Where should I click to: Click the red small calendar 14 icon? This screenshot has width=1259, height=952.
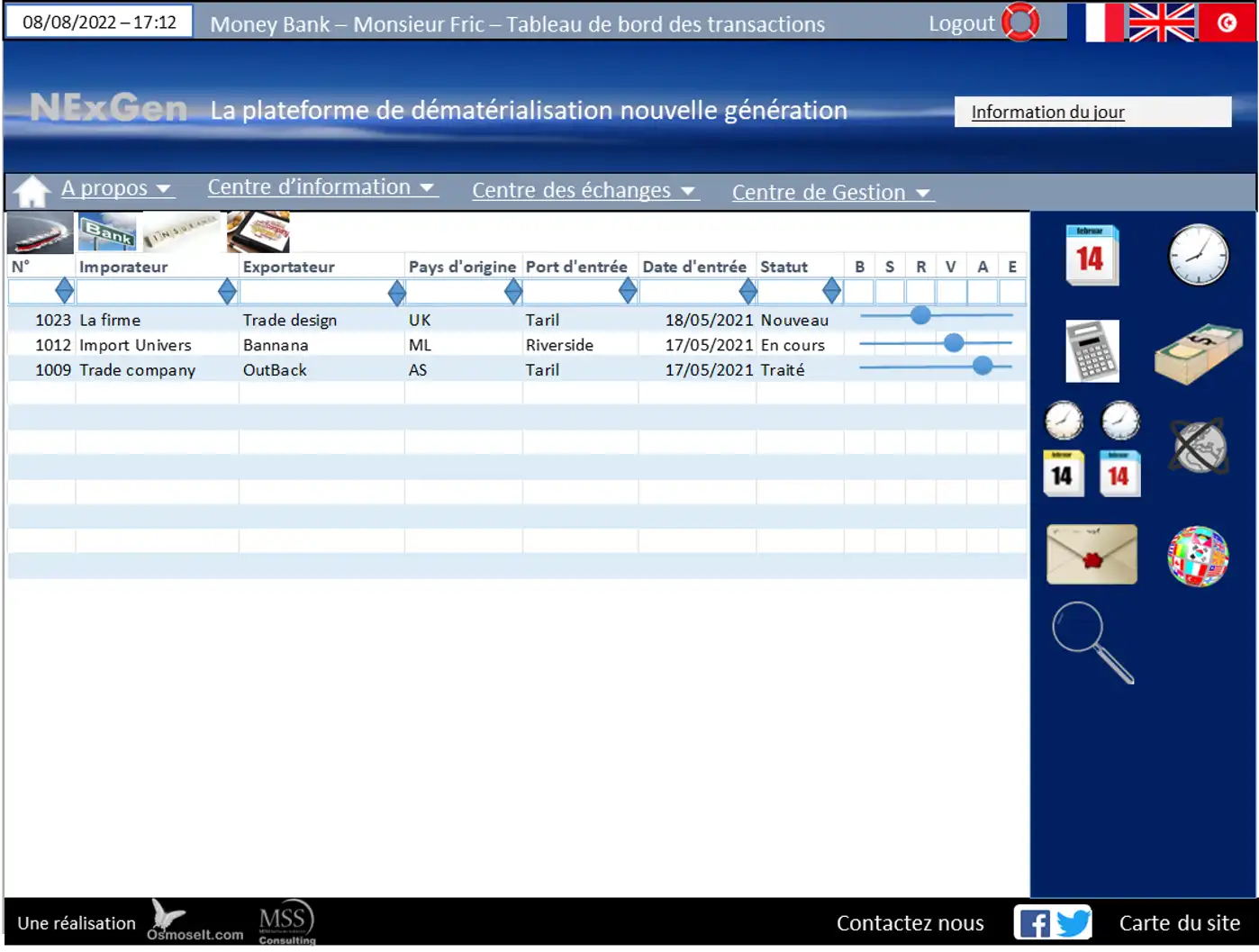tap(1120, 474)
